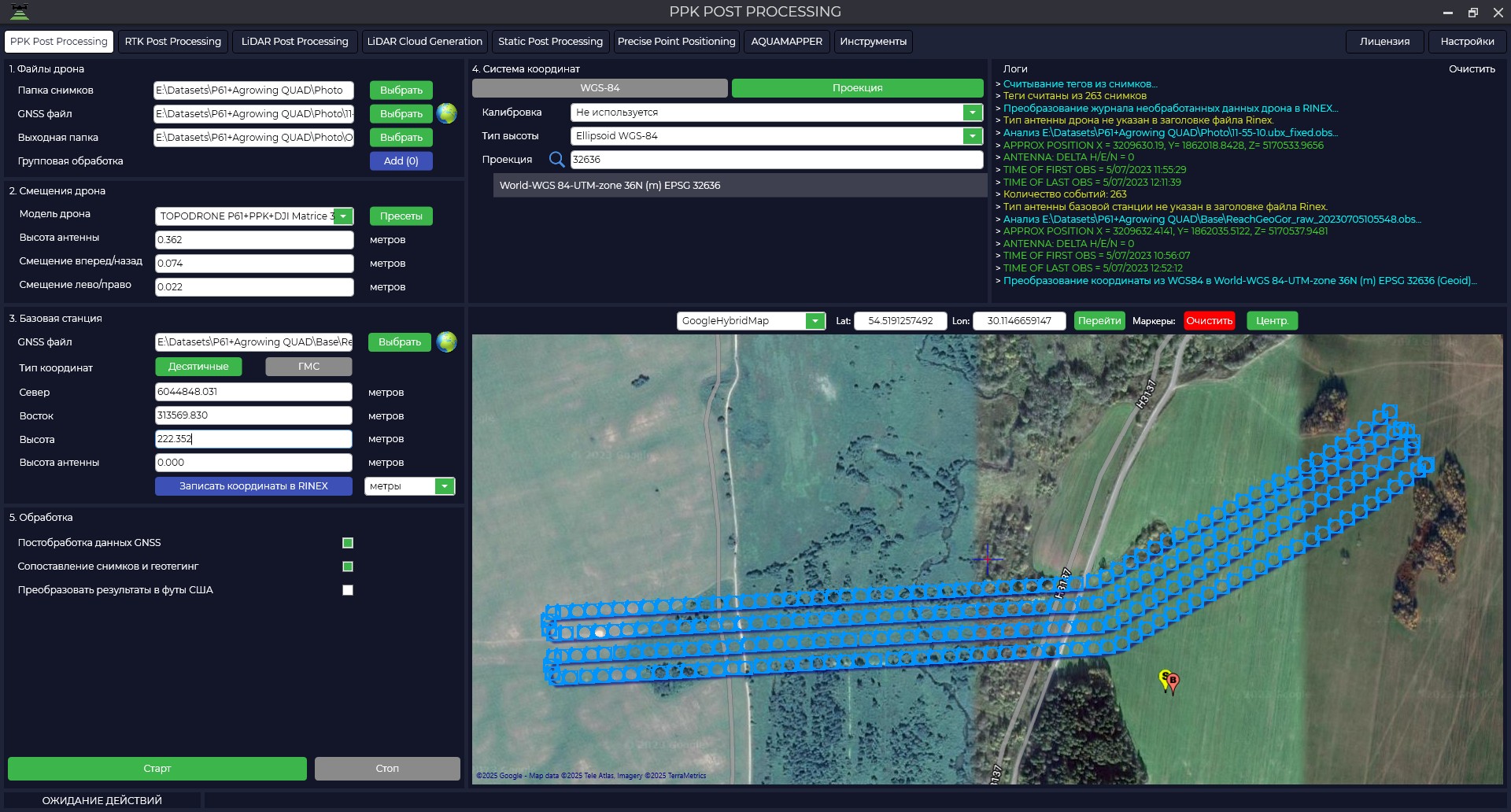Open Precise Point Positioning tab
Screen dimensions: 1511x812
click(677, 42)
